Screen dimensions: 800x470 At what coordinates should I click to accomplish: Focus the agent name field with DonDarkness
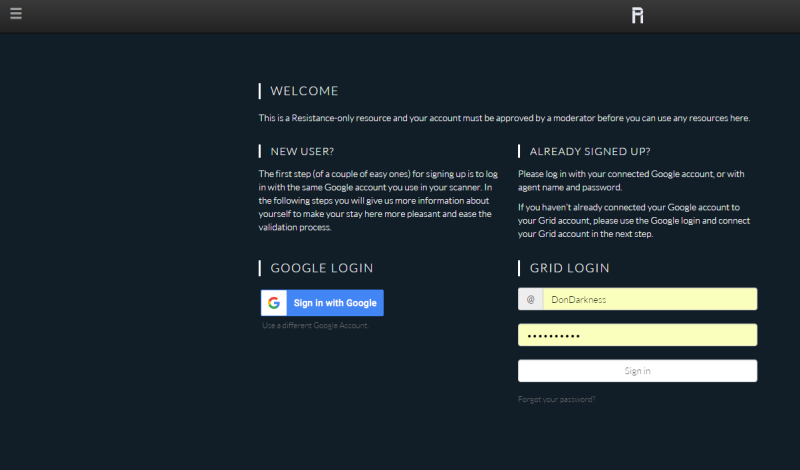pos(650,299)
